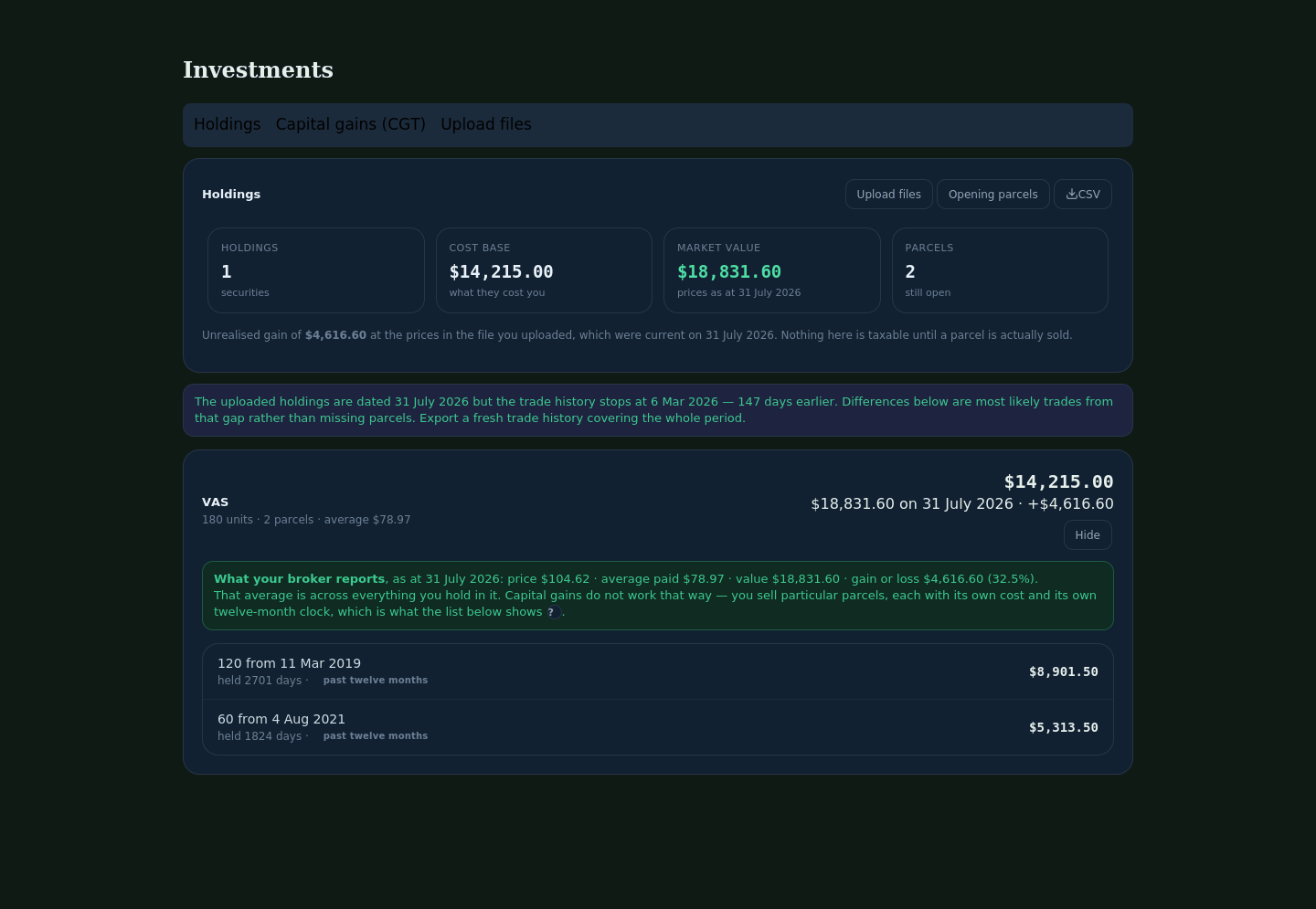
Task: Download holdings as CSV
Action: click(x=1083, y=195)
